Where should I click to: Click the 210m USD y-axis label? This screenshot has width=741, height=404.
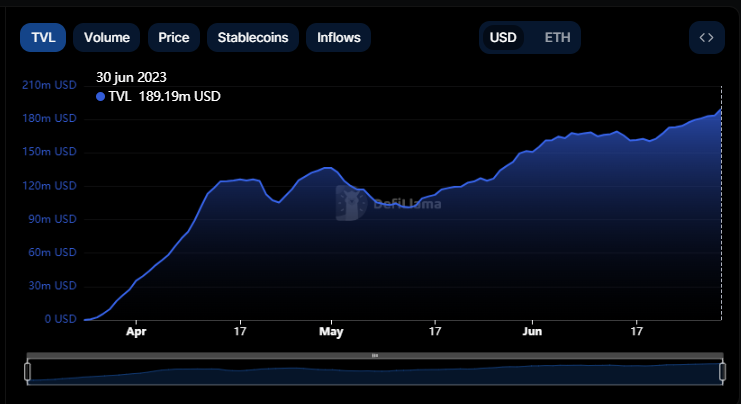pos(49,85)
